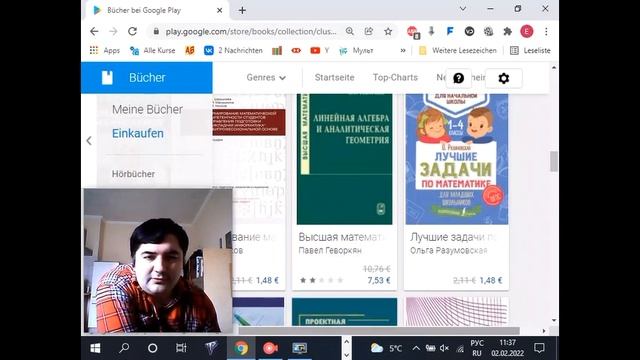Click the muted volume speaker icon

click(444, 348)
